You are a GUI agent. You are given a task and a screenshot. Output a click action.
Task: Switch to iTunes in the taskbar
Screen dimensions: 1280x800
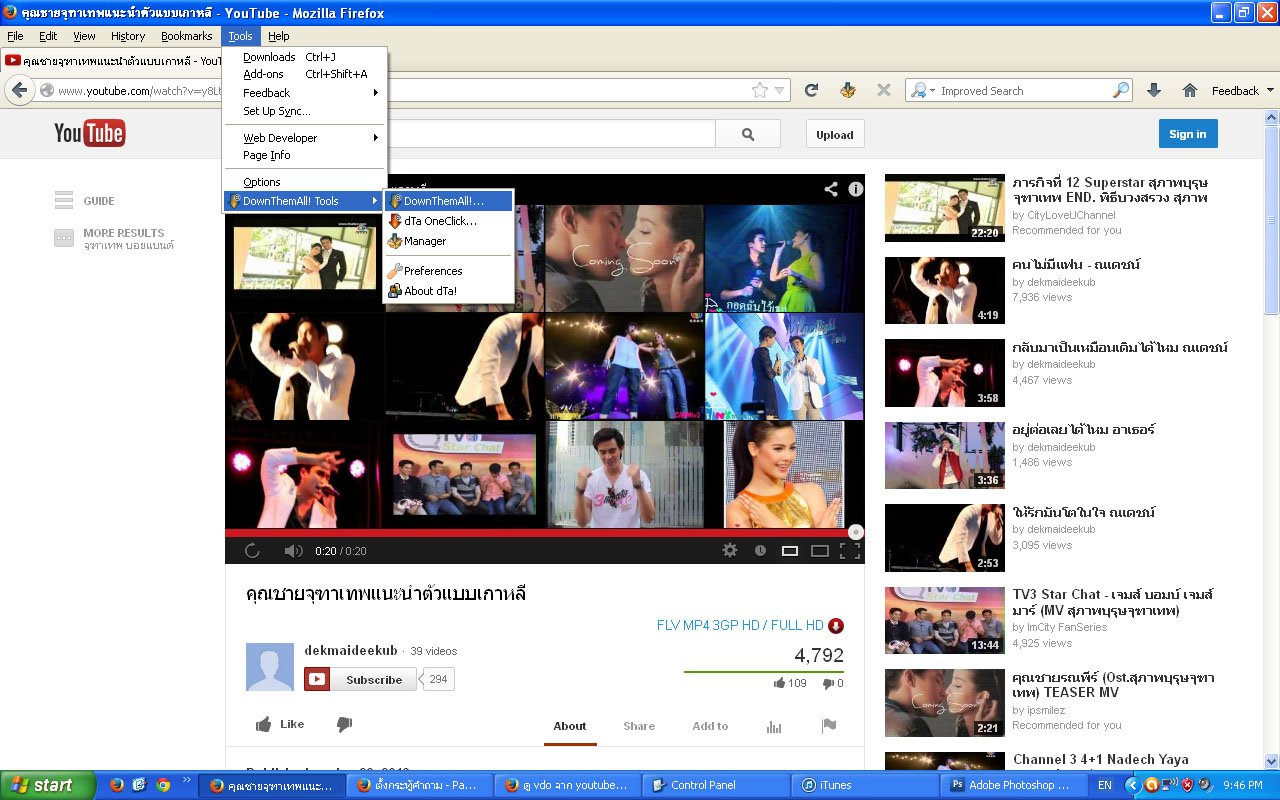tap(866, 785)
